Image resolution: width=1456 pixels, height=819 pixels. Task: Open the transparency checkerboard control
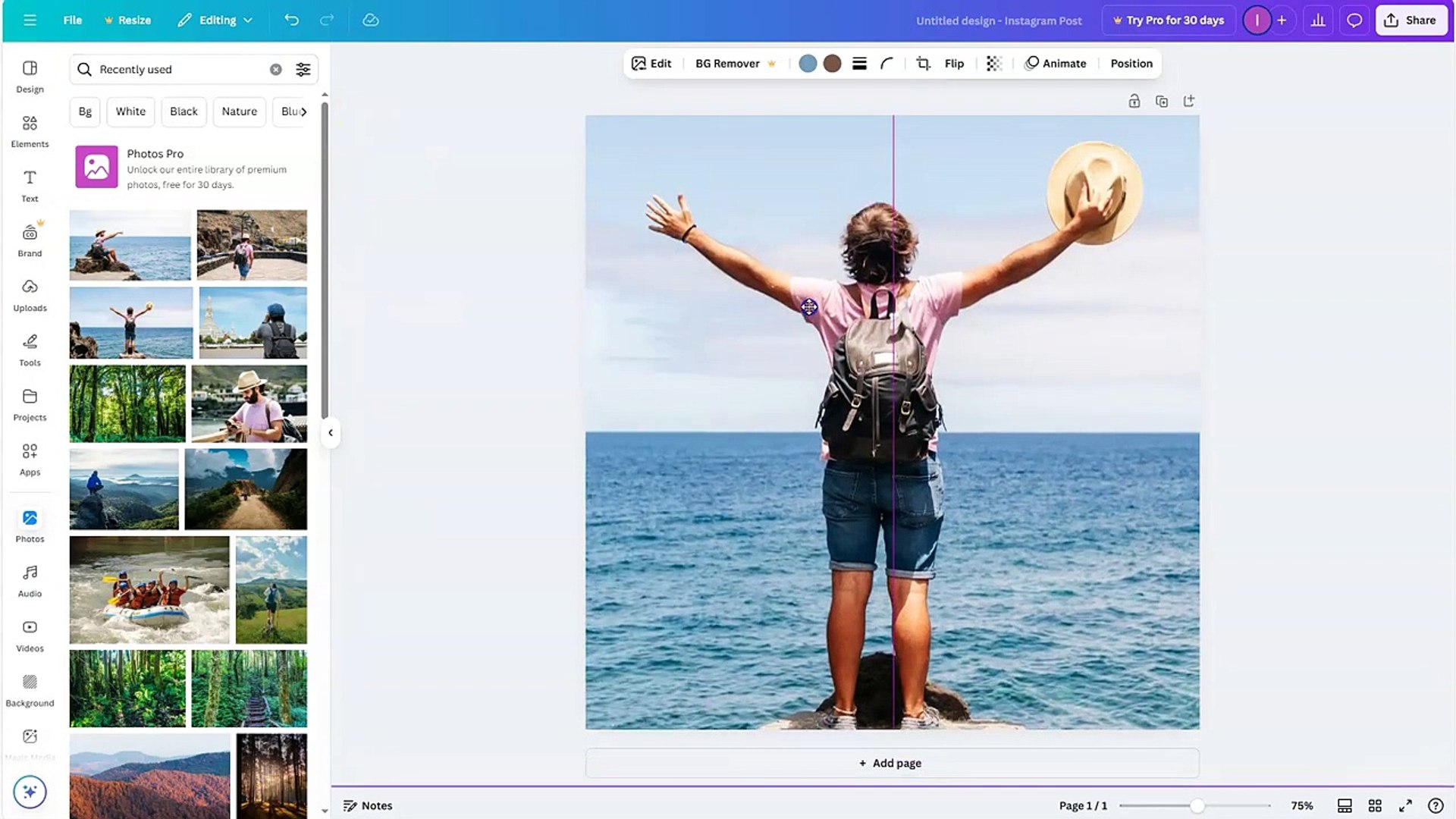pyautogui.click(x=993, y=64)
